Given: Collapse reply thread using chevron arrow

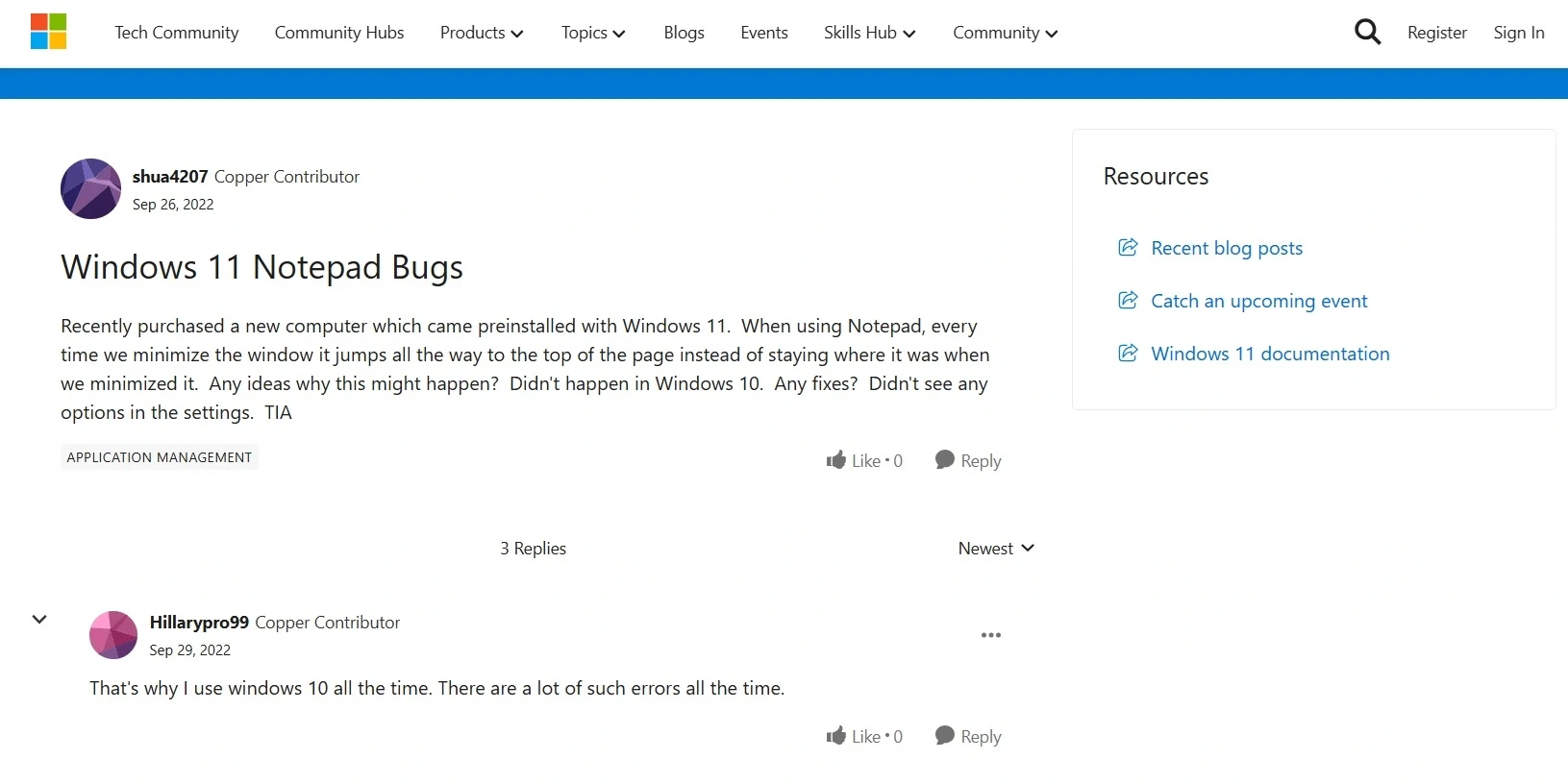Looking at the screenshot, I should [x=39, y=620].
